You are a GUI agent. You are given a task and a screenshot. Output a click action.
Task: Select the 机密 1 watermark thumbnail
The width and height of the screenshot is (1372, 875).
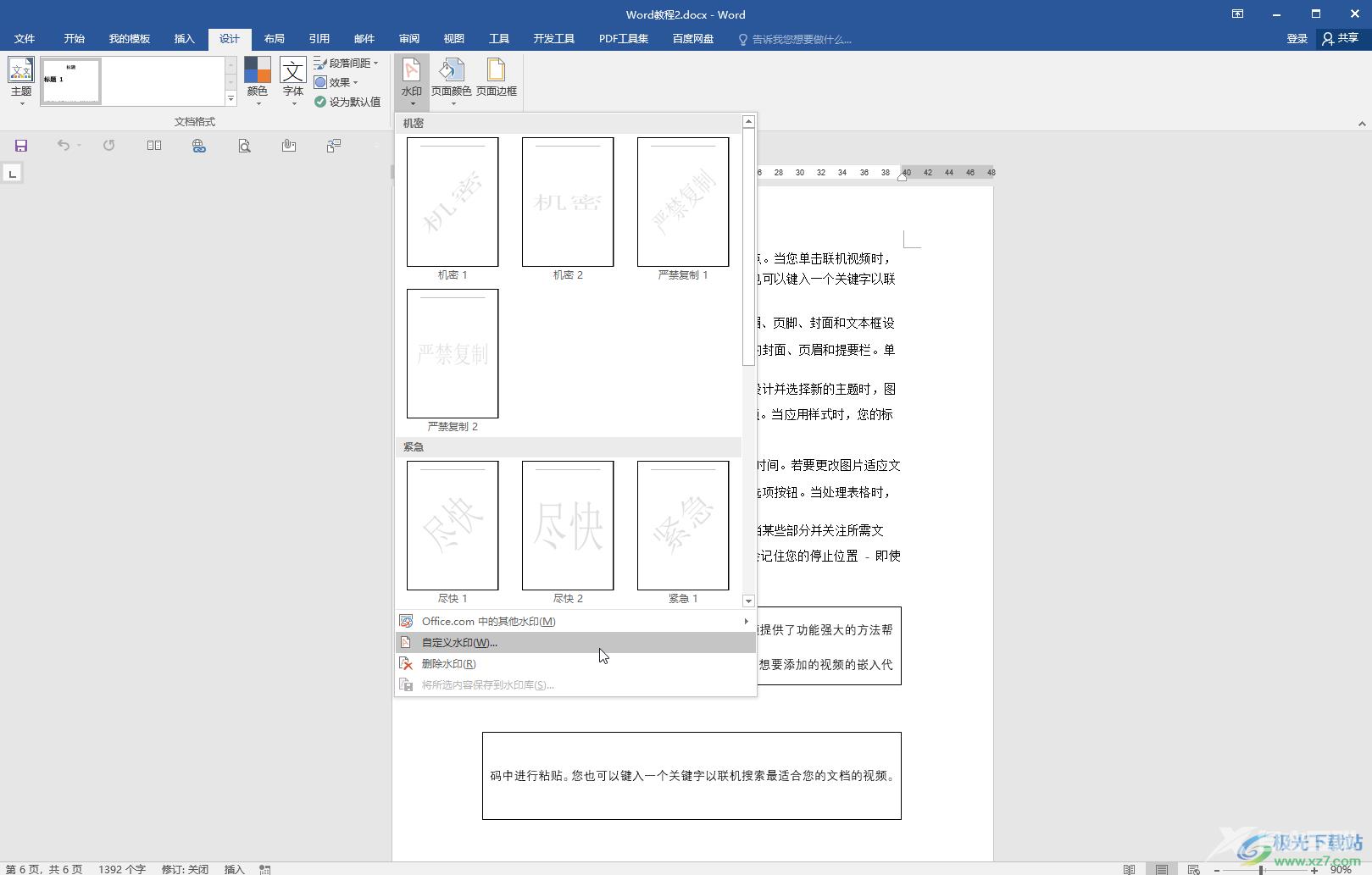(x=453, y=202)
